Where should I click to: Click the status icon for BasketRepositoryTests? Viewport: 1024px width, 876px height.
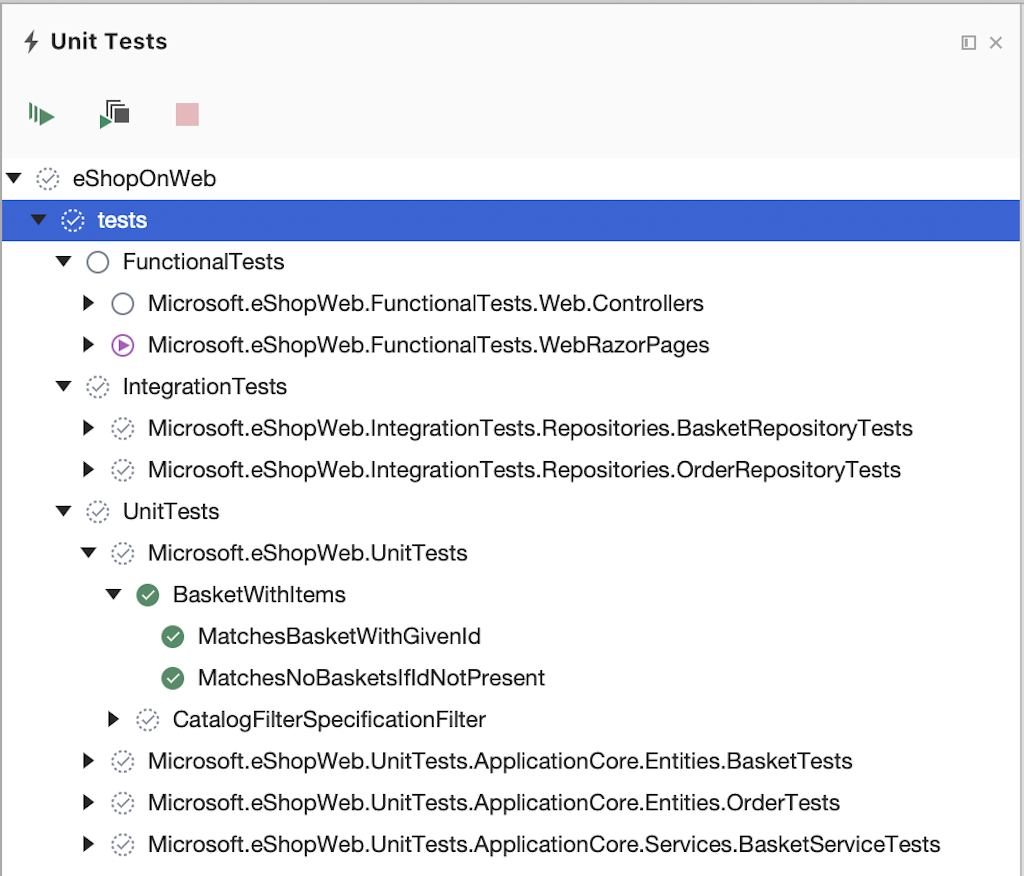[123, 429]
